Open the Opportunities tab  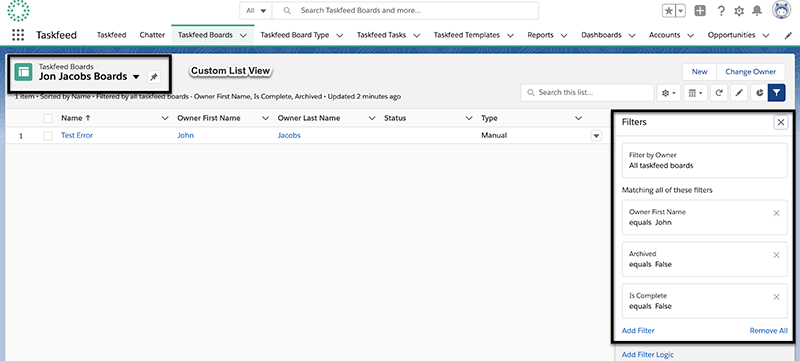pyautogui.click(x=731, y=35)
